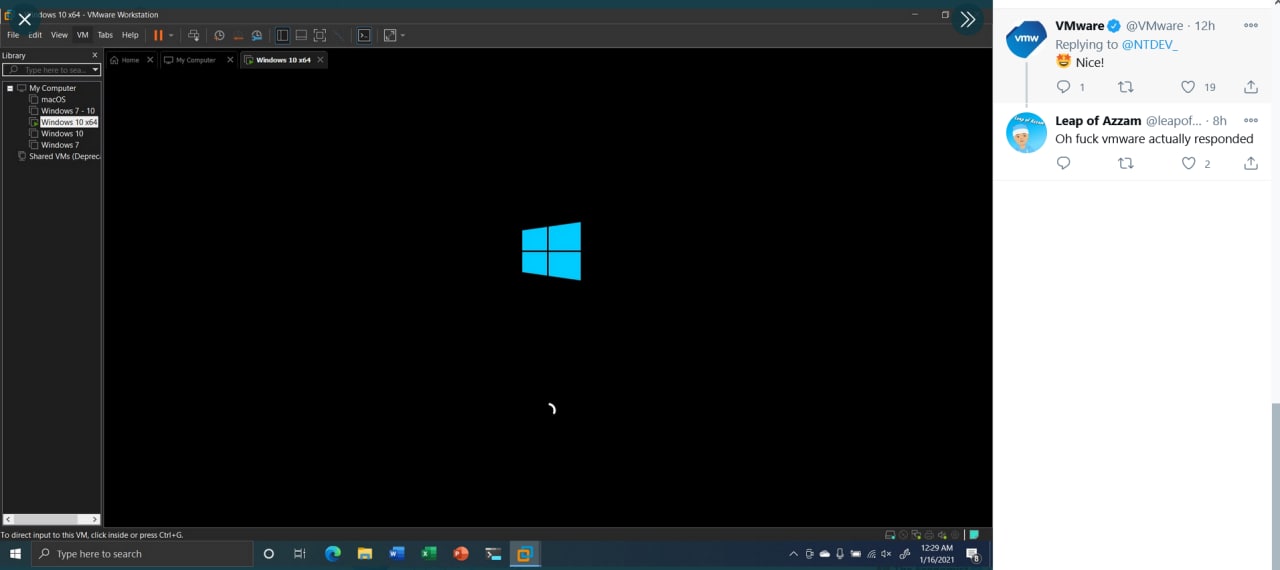
Task: Open the Stretch Guest dropdown arrow
Action: [403, 35]
